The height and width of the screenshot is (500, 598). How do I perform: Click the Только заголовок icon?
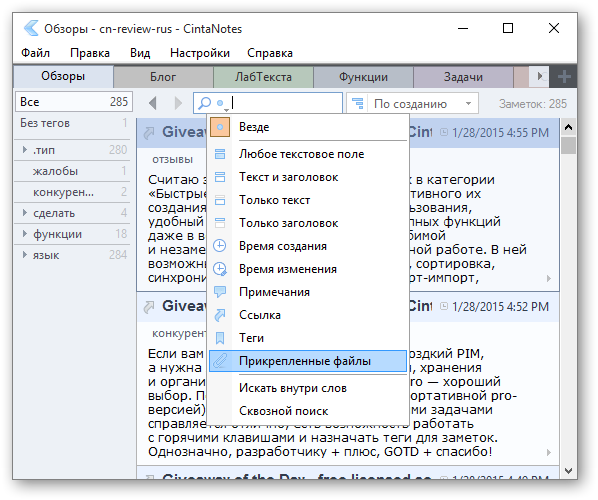[220, 223]
